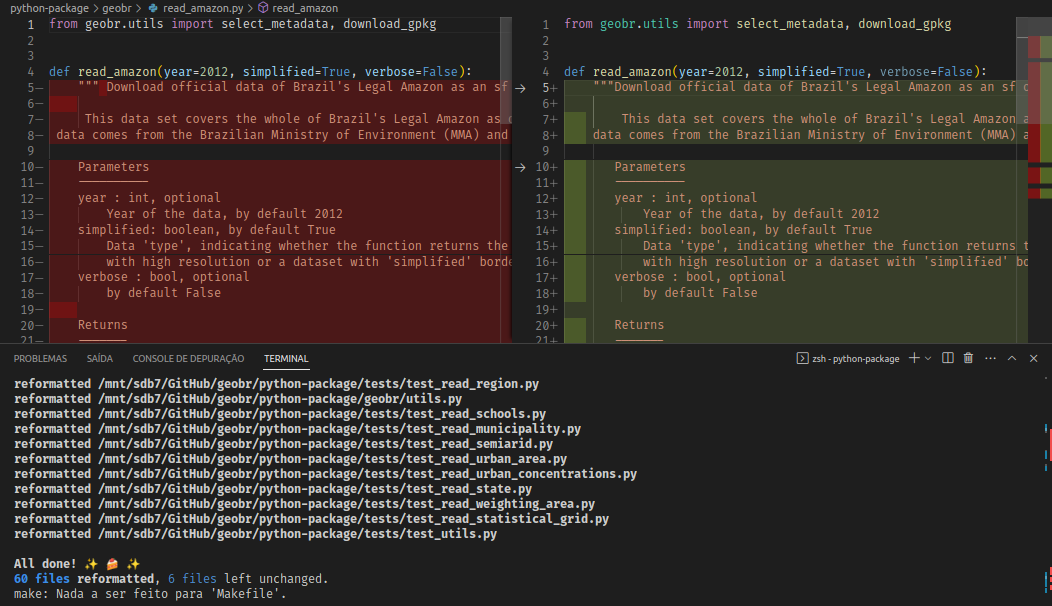This screenshot has width=1052, height=606.
Task: Click the diff revert arrow at line 10
Action: click(x=519, y=166)
